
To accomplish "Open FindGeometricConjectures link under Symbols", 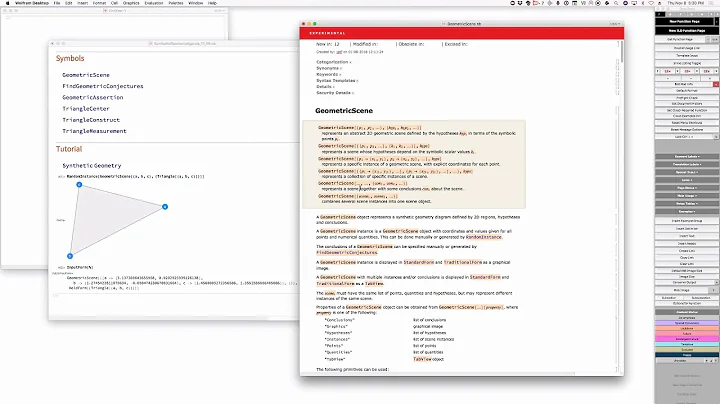I will pyautogui.click(x=103, y=86).
